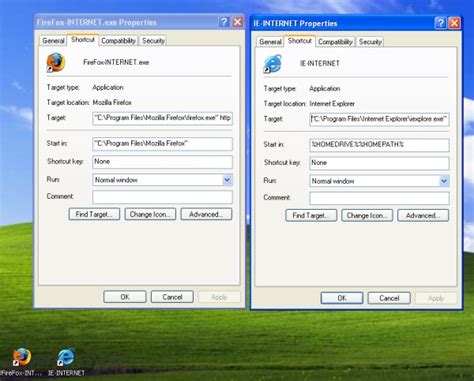
Task: Click Cancel in FireFox-INTERNET.exe Properties
Action: (172, 297)
